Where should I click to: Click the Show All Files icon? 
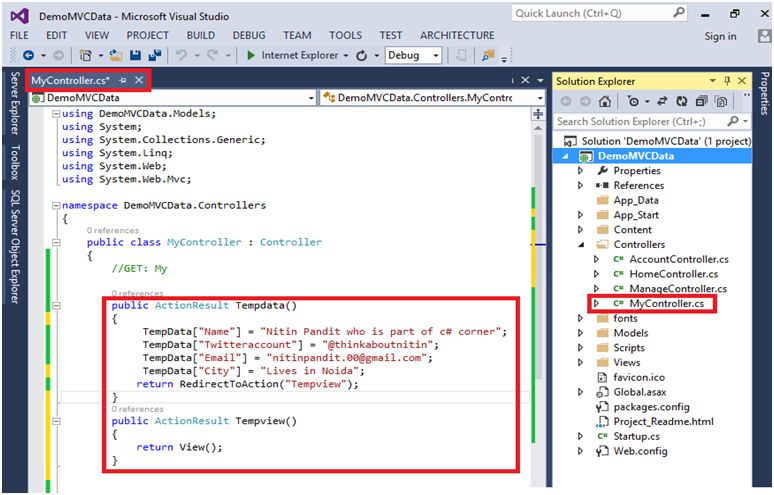tap(721, 101)
